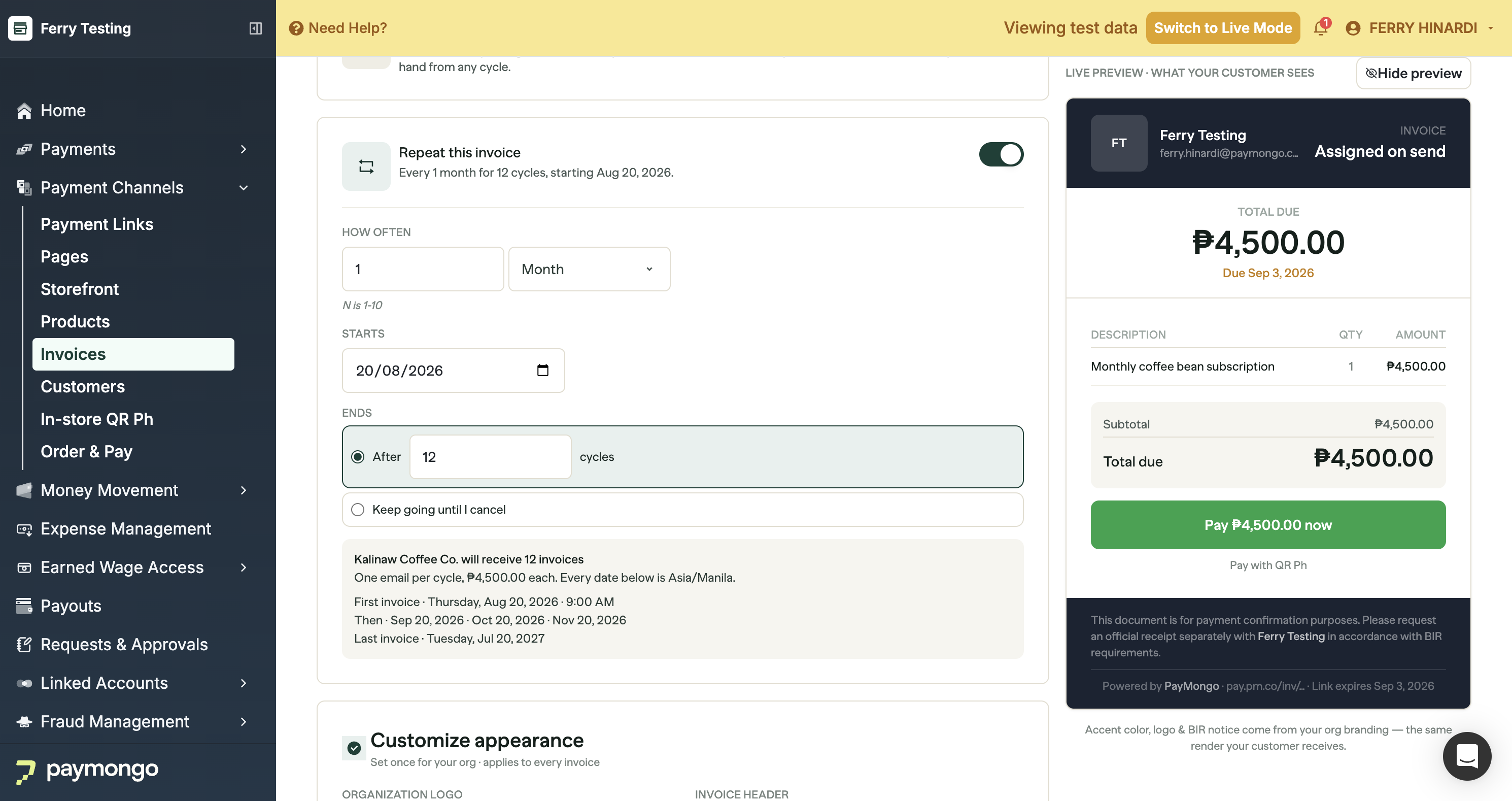
Task: Click "Last invoice · Tuesday, Jul 20, 2027" text
Action: (x=449, y=639)
